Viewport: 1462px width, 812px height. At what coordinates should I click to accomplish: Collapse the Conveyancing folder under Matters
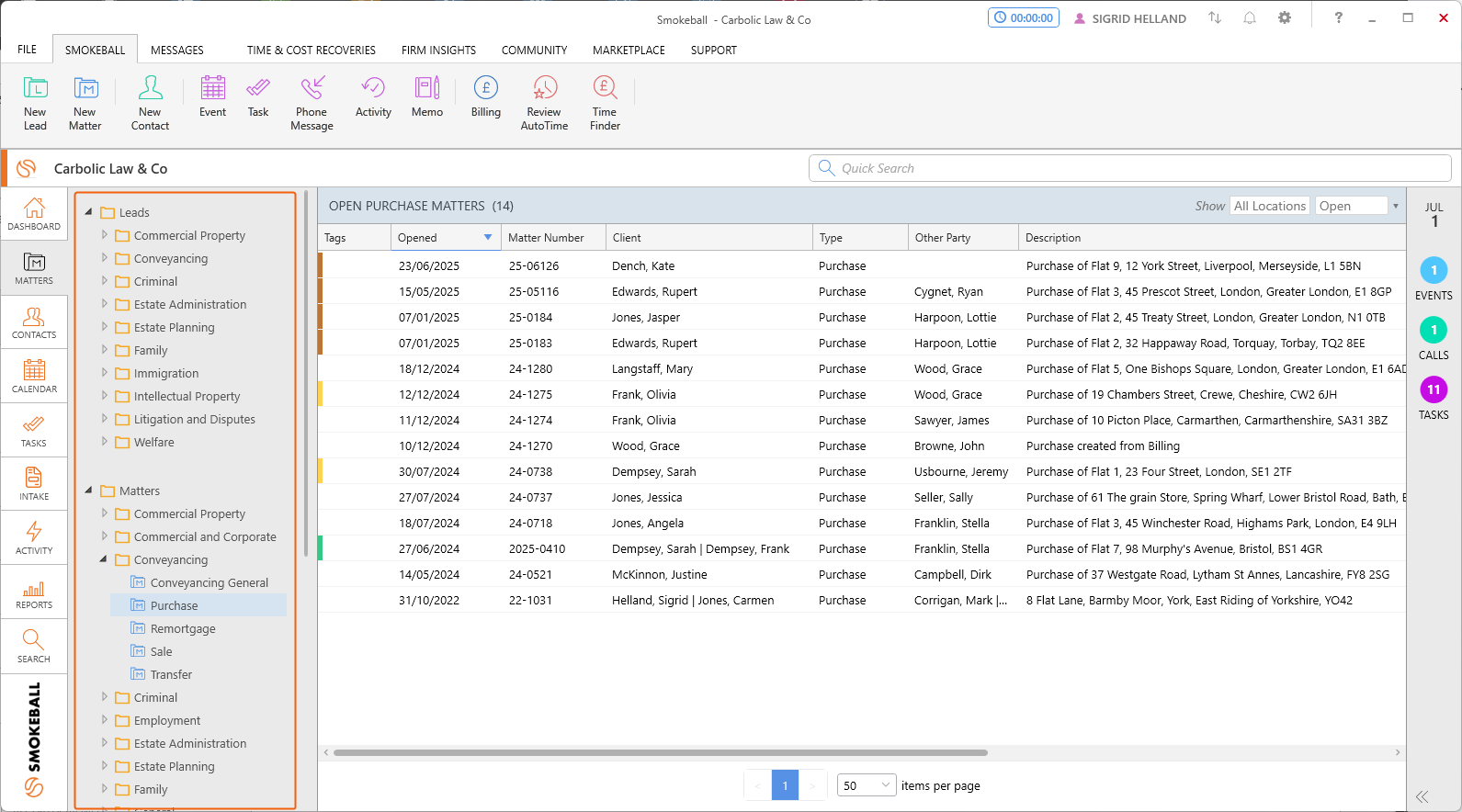point(104,559)
